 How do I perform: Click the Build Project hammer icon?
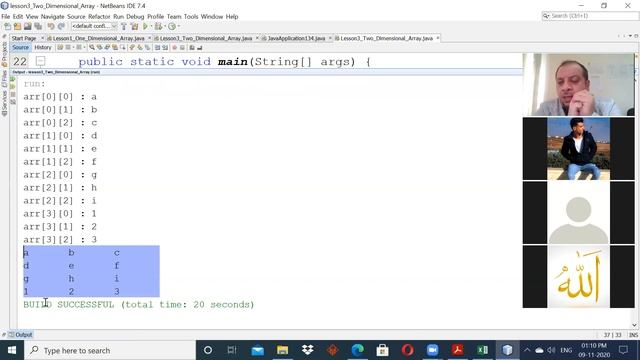[124, 26]
